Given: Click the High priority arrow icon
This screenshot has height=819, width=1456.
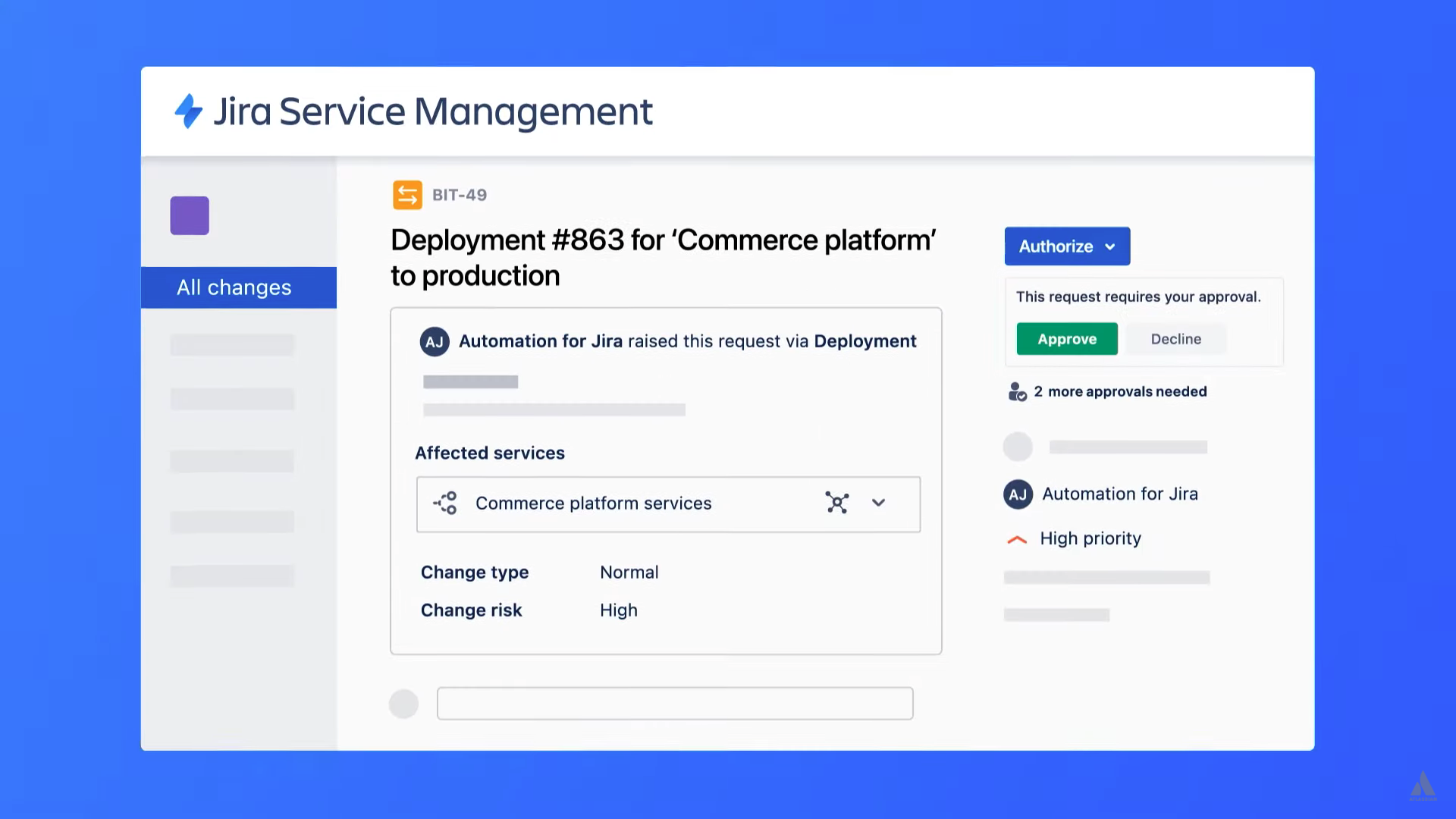Looking at the screenshot, I should [x=1016, y=539].
